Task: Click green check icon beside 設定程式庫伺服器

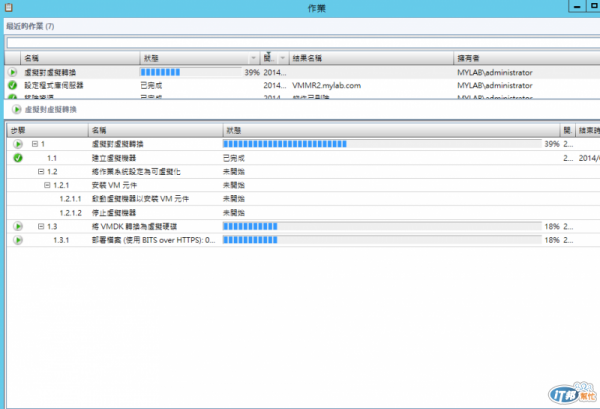Action: click(x=12, y=85)
